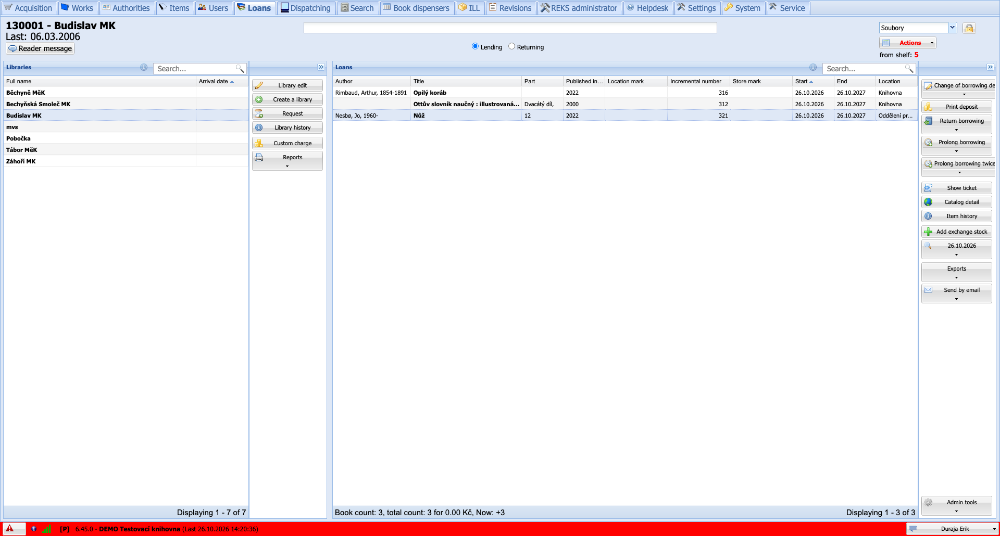
Task: Select the Opilý koráb loan row
Action: pyautogui.click(x=625, y=93)
